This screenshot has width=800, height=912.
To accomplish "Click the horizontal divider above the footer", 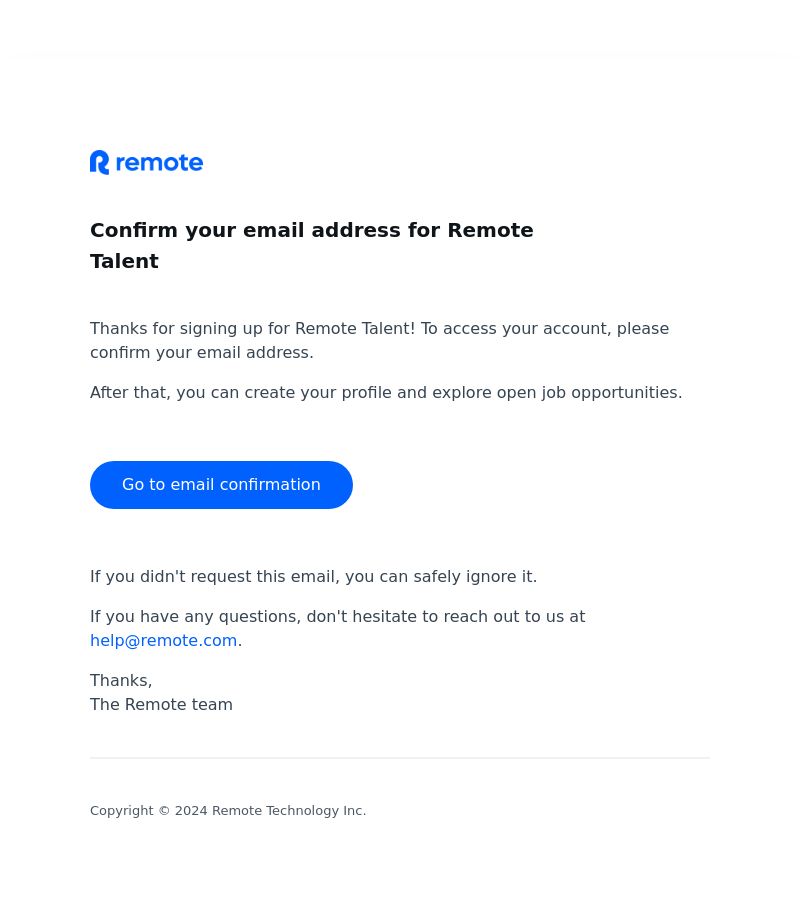I will [x=400, y=758].
